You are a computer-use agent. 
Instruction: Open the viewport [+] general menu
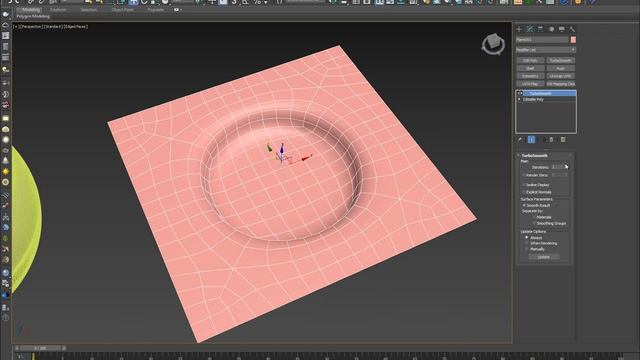click(x=16, y=27)
